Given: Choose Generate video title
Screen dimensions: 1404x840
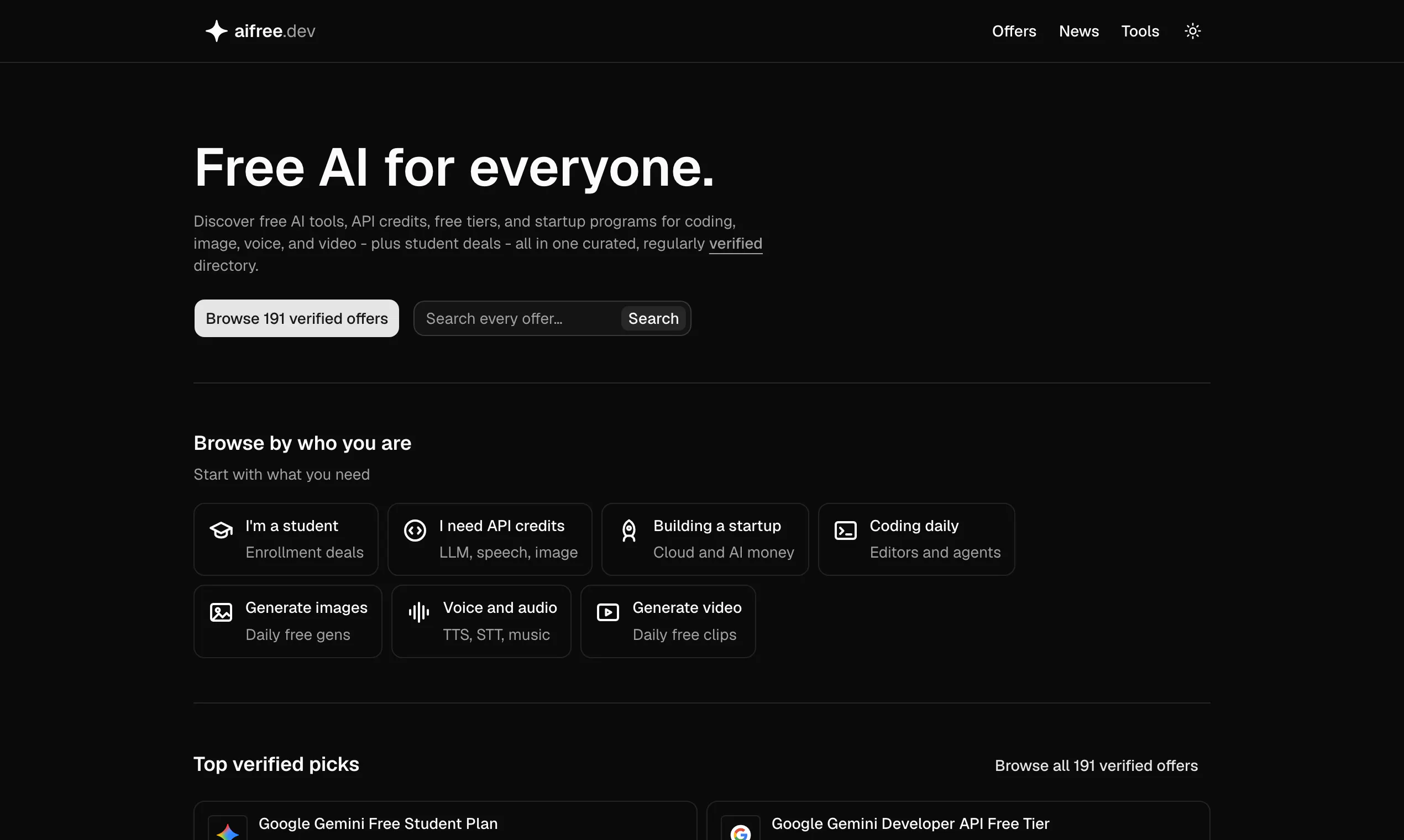Looking at the screenshot, I should 687,607.
